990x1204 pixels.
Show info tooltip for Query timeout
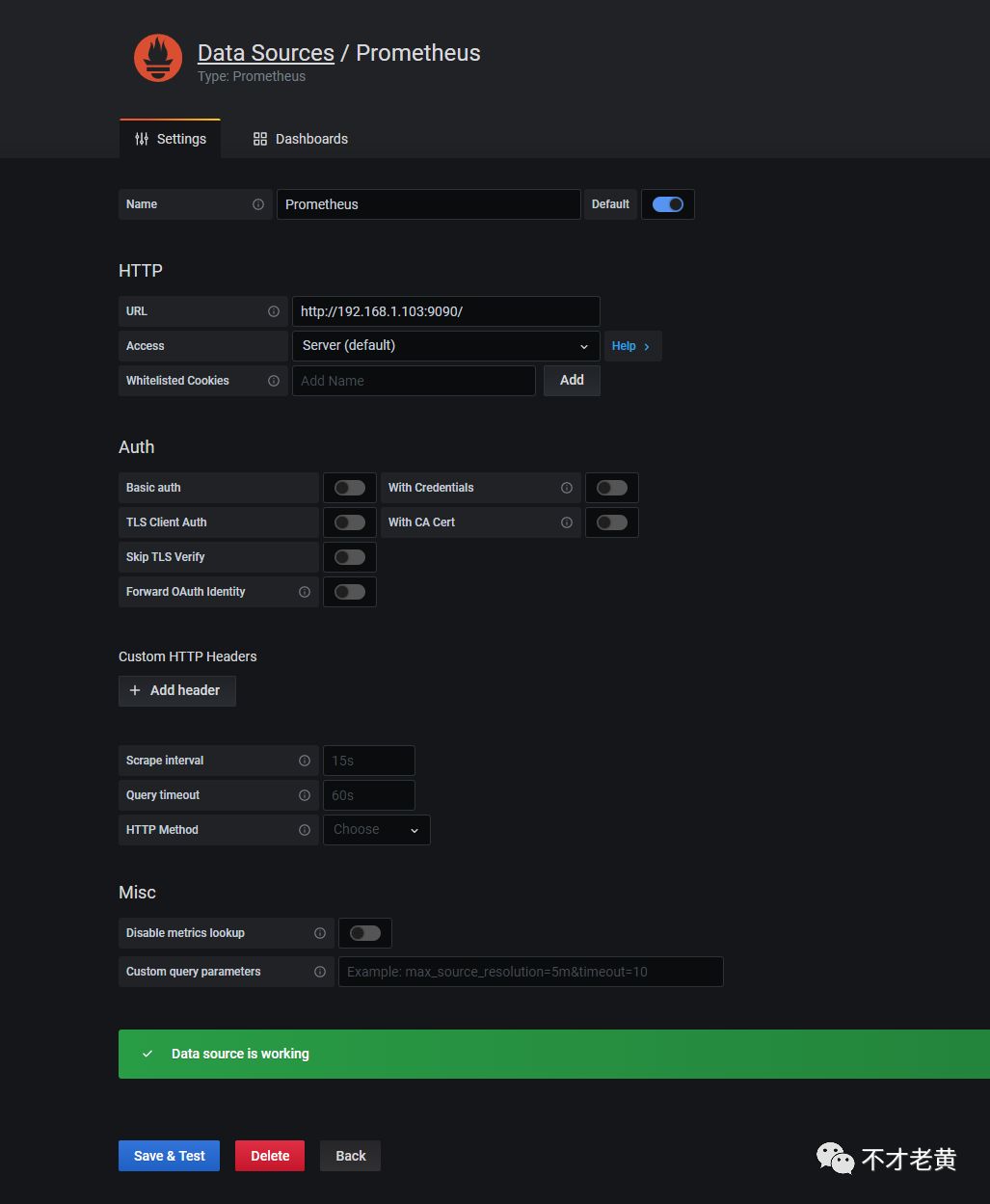(x=305, y=795)
